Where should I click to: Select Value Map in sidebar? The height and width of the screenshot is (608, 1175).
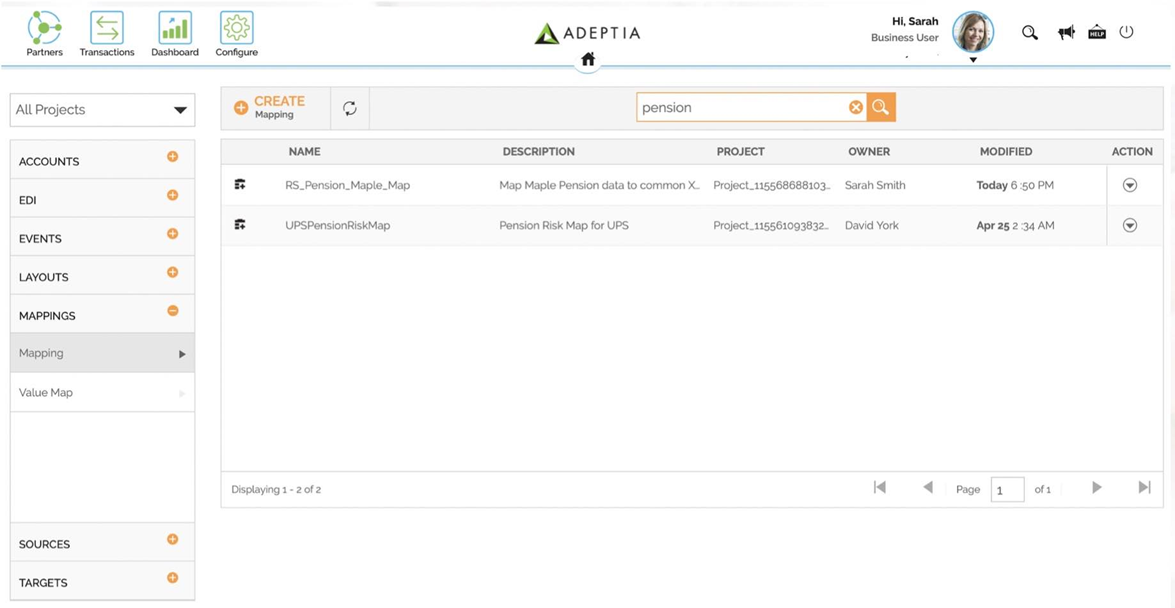pos(46,393)
